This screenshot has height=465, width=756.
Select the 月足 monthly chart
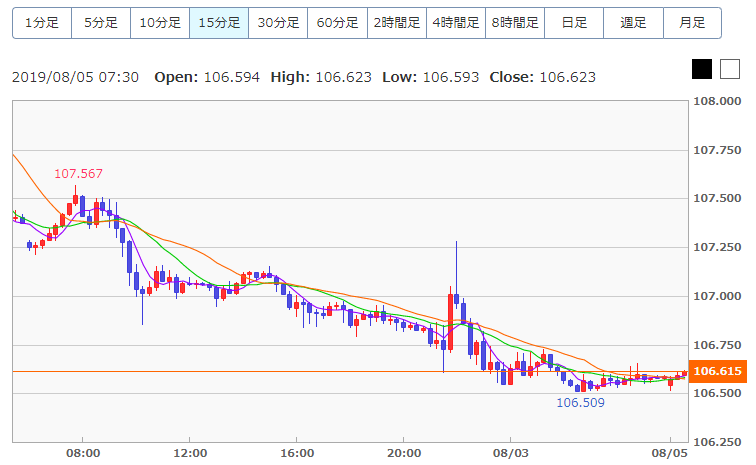pos(692,22)
